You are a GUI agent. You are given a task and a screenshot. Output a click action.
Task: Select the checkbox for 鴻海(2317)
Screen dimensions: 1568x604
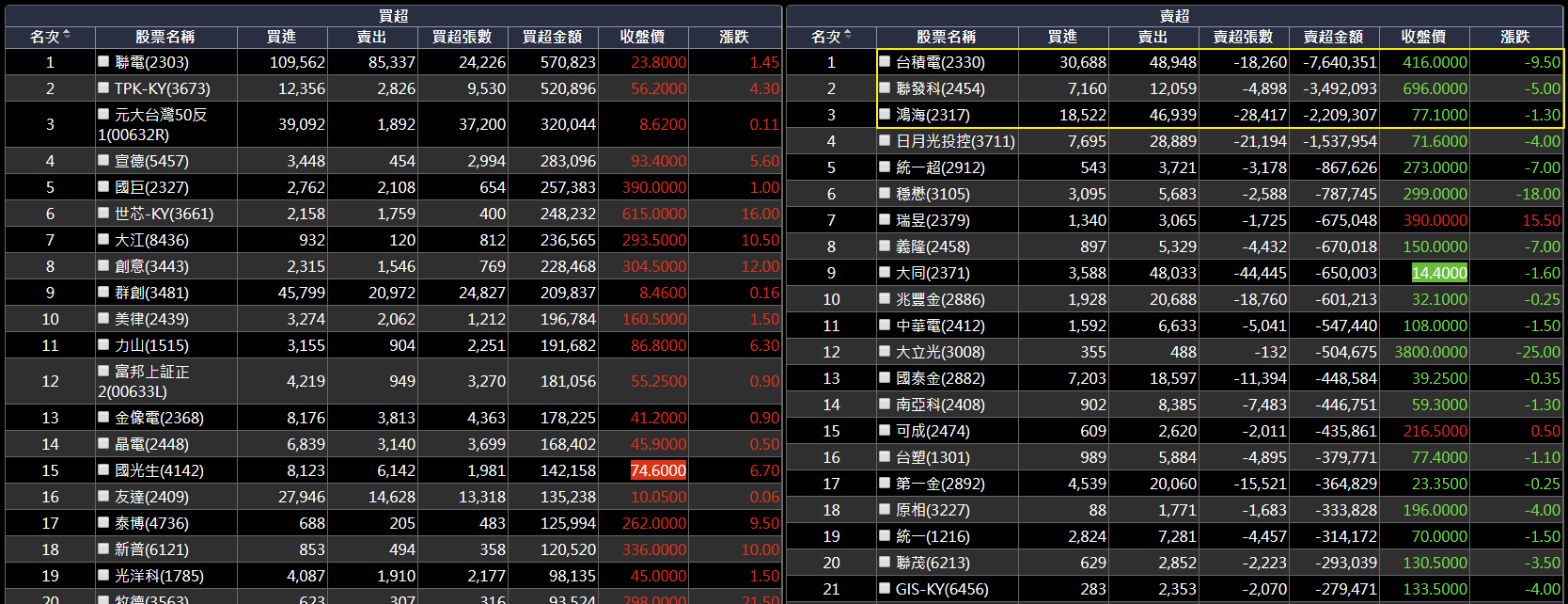click(x=885, y=114)
